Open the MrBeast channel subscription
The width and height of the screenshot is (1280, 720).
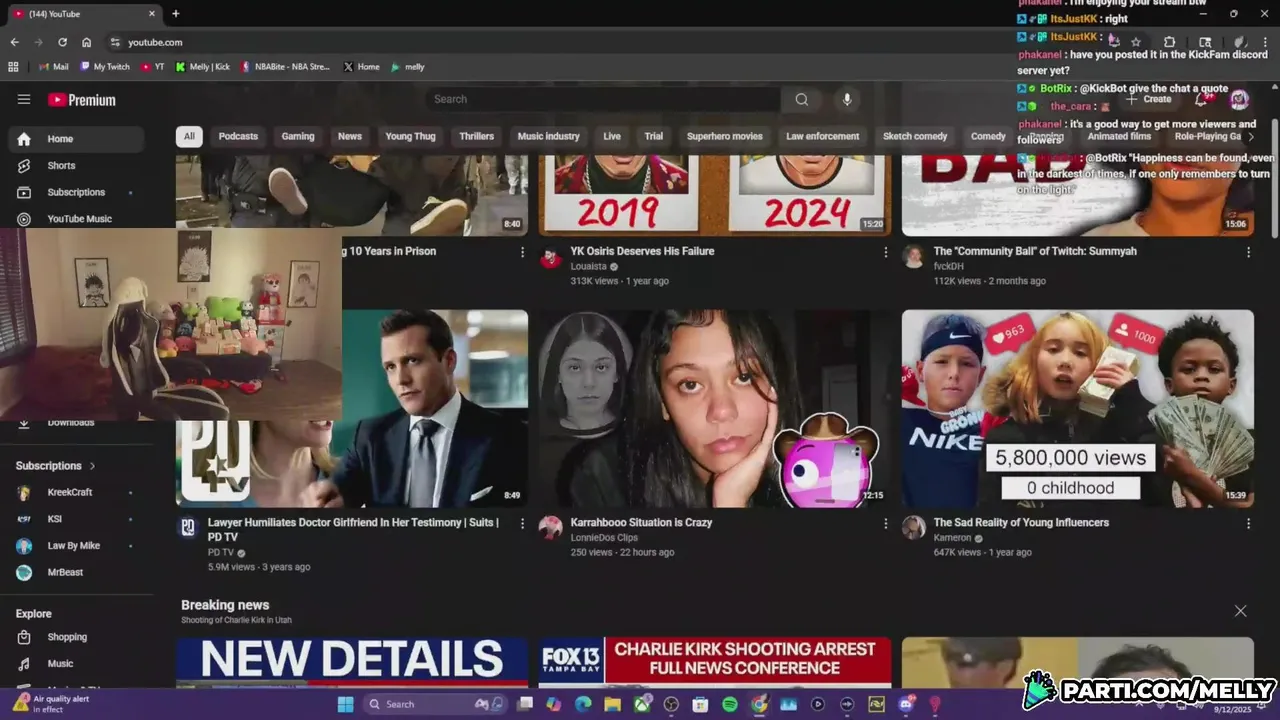click(76, 572)
